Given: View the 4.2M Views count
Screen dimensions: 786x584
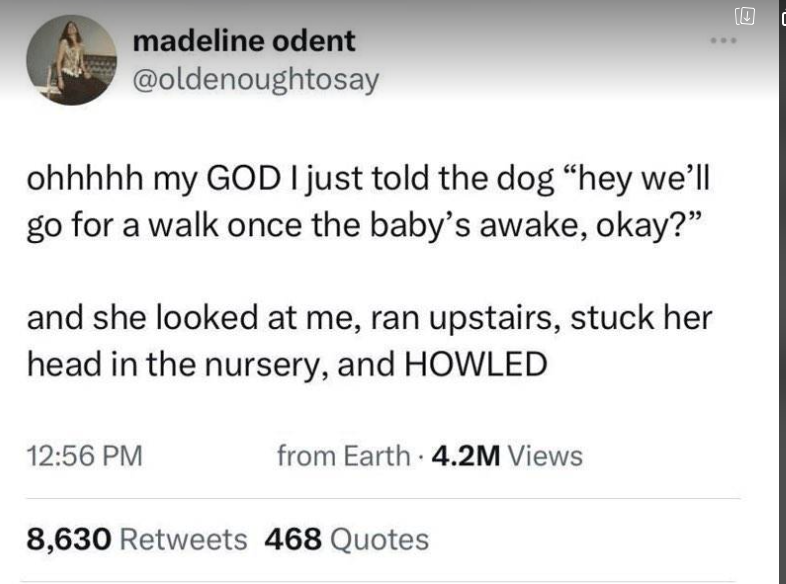Looking at the screenshot, I should click(505, 456).
